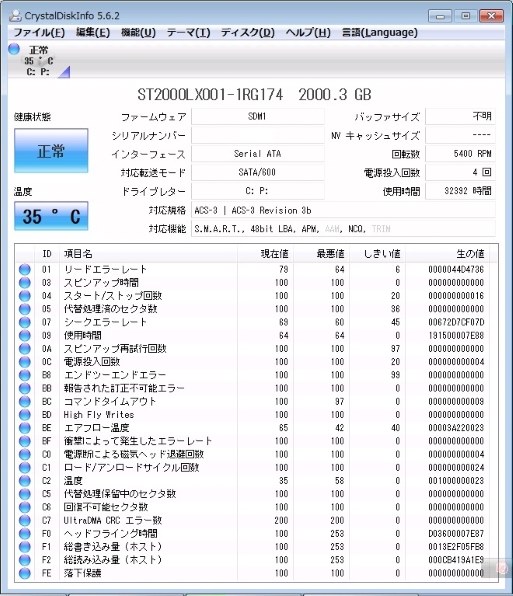Click status orb for スピンアップ再試行回数 row
Viewport: 513px width, 596px height.
25,349
